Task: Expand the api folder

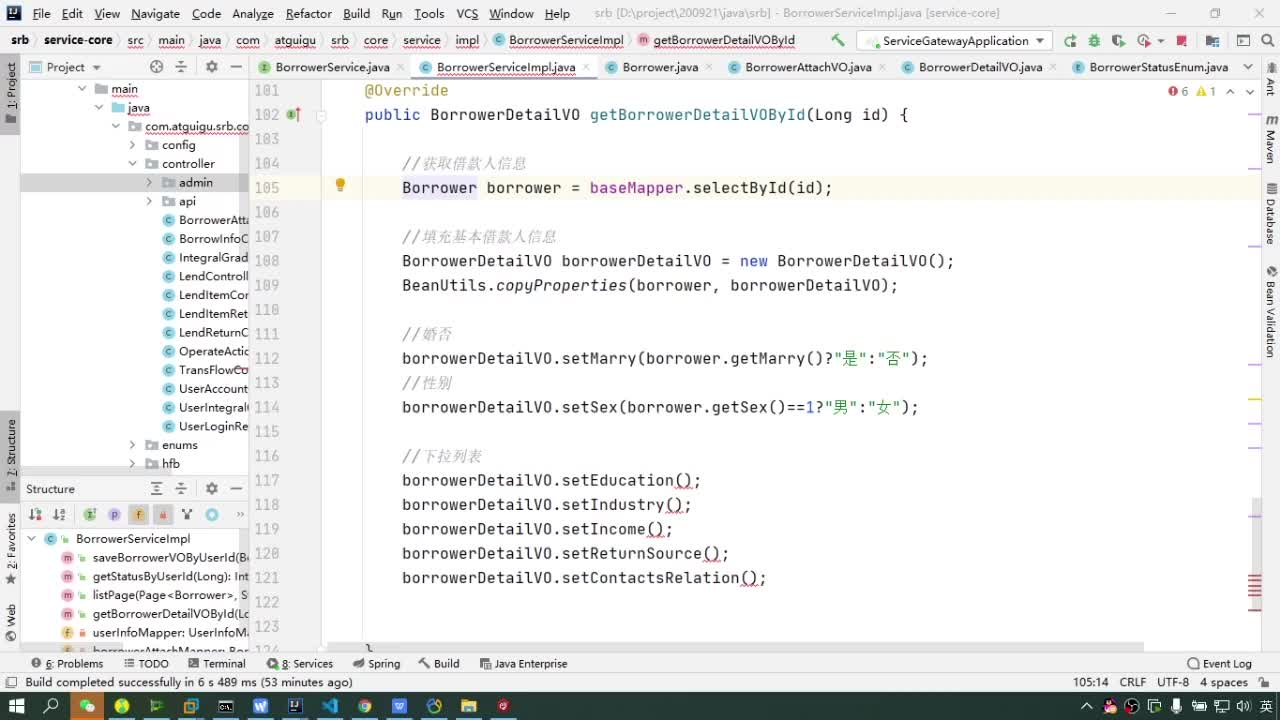Action: point(149,201)
